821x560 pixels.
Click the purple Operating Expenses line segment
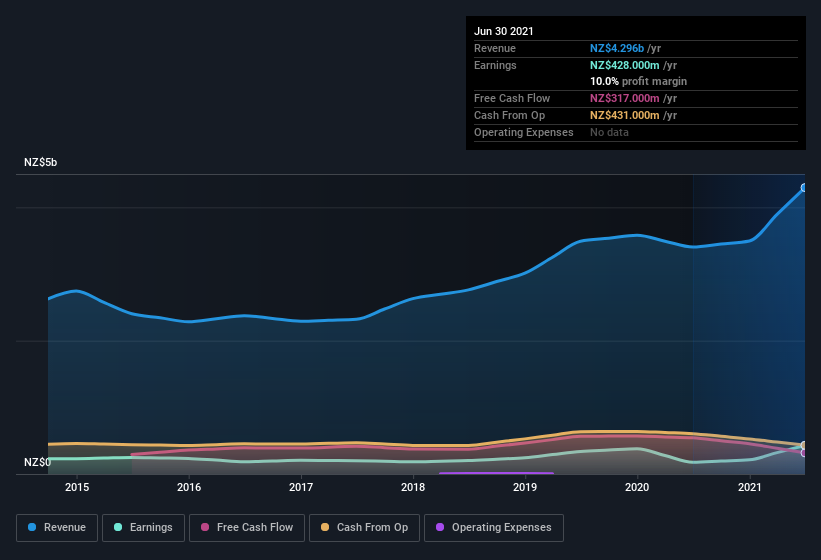496,473
